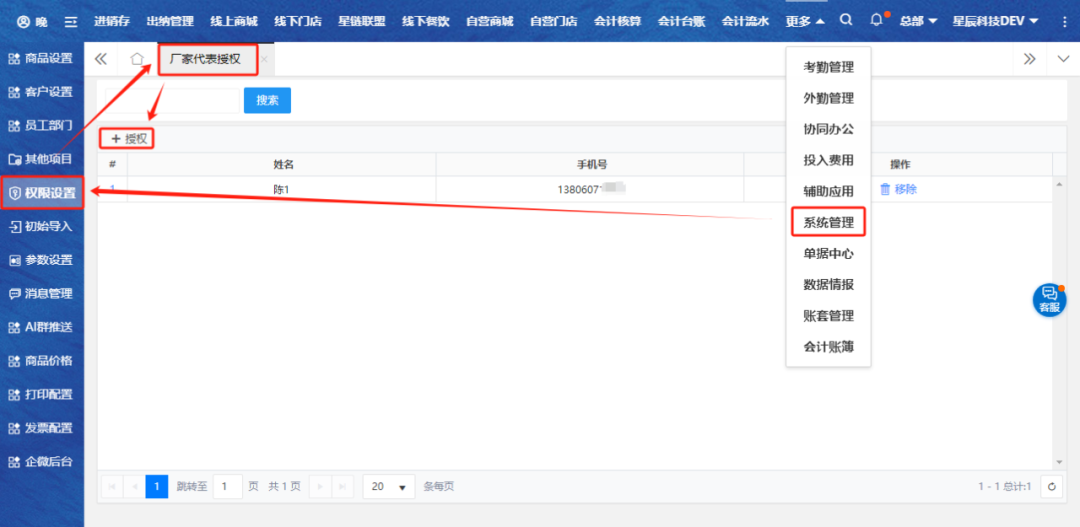Open the 20 rows-per-page dropdown

point(388,486)
